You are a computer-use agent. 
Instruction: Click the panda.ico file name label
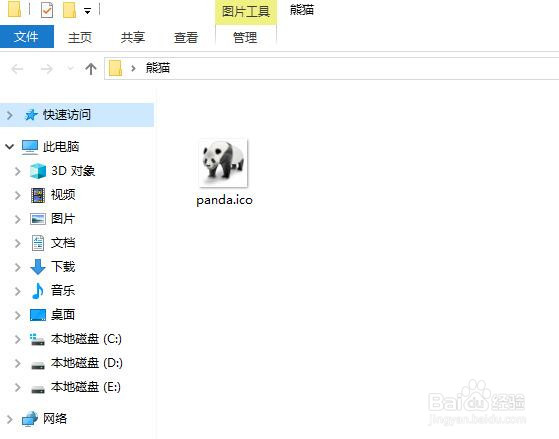225,200
